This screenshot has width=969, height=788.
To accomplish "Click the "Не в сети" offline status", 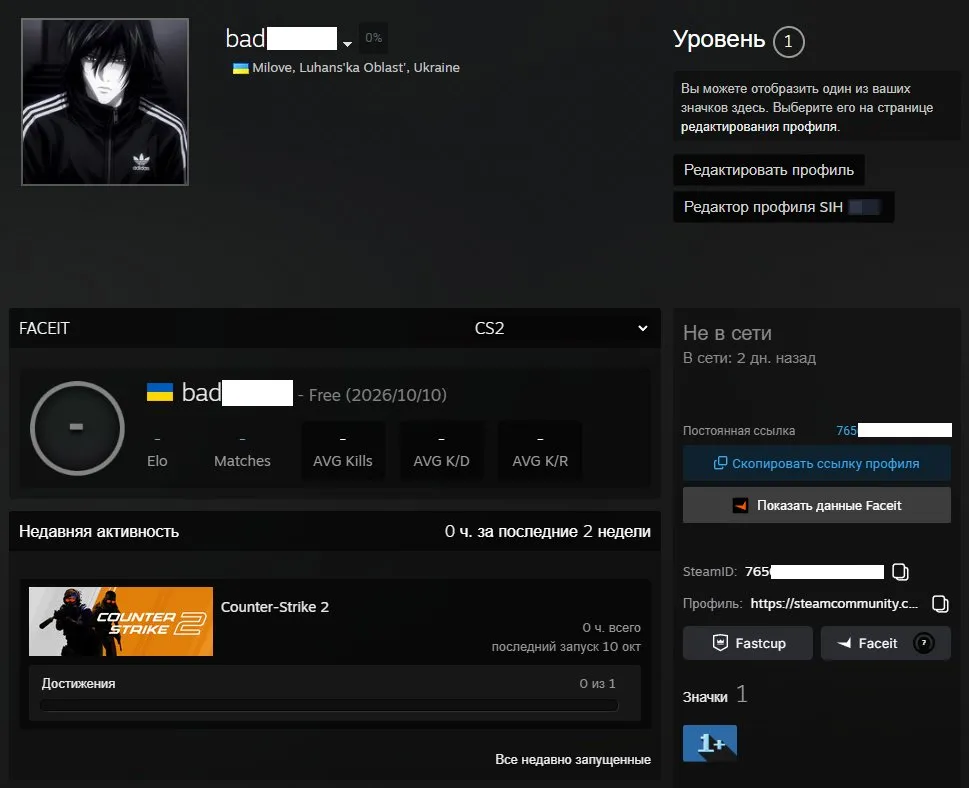I will [727, 333].
